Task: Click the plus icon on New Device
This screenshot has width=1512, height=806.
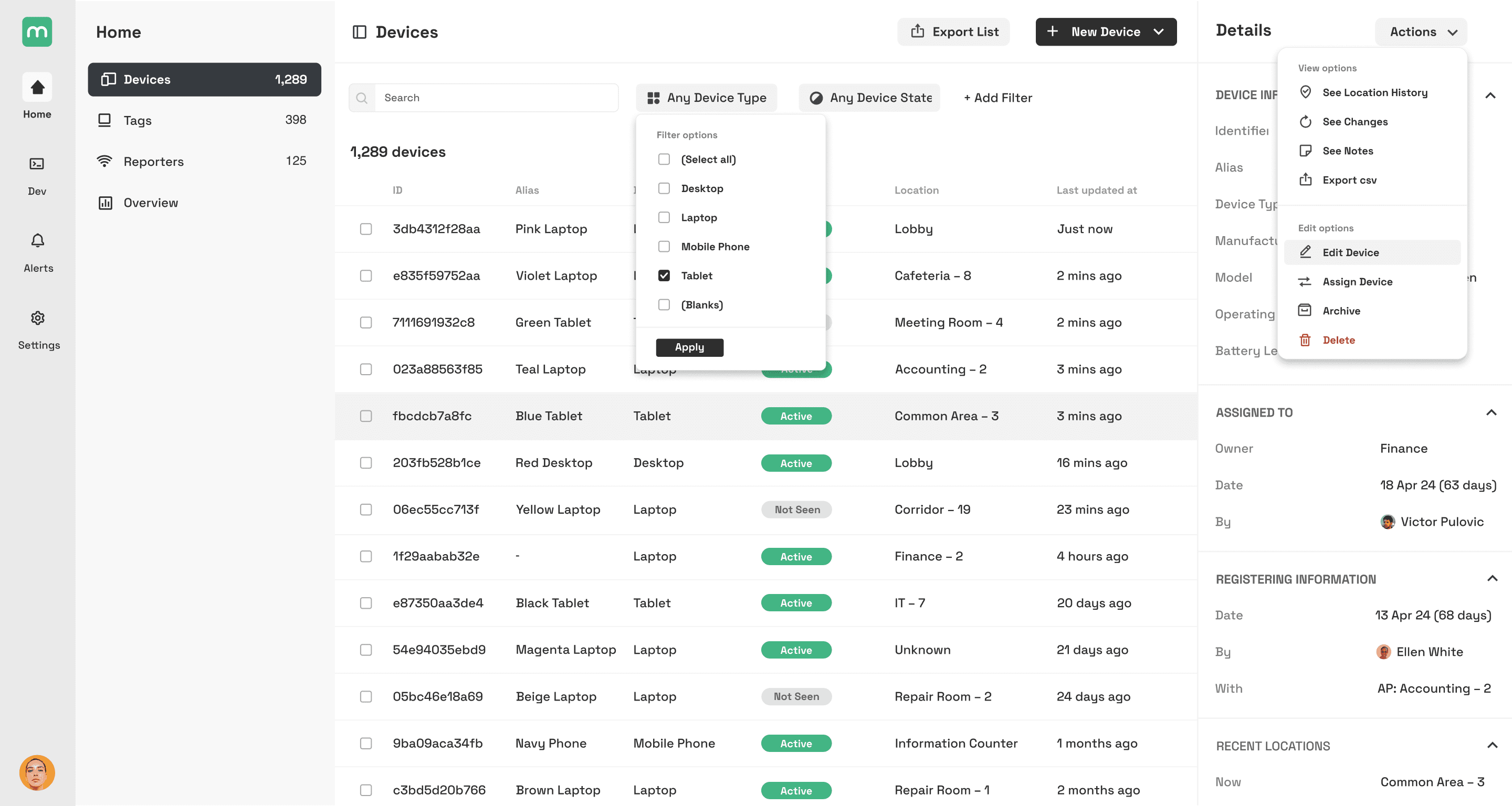Action: coord(1053,31)
